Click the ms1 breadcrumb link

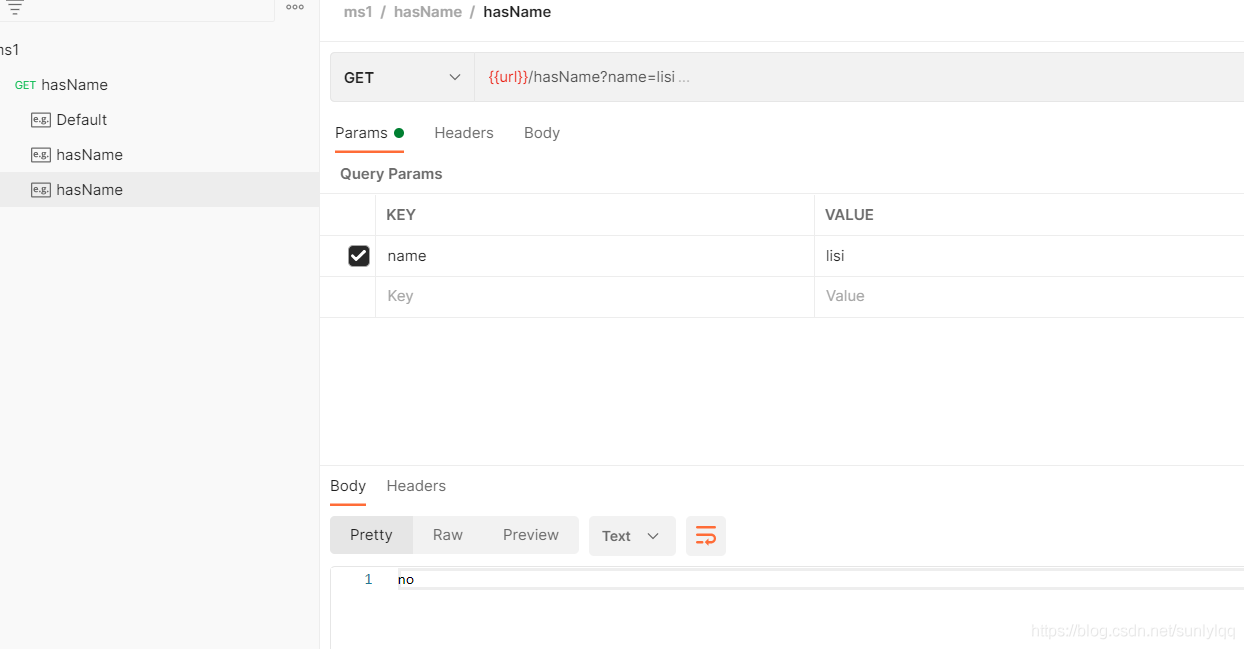click(x=358, y=12)
